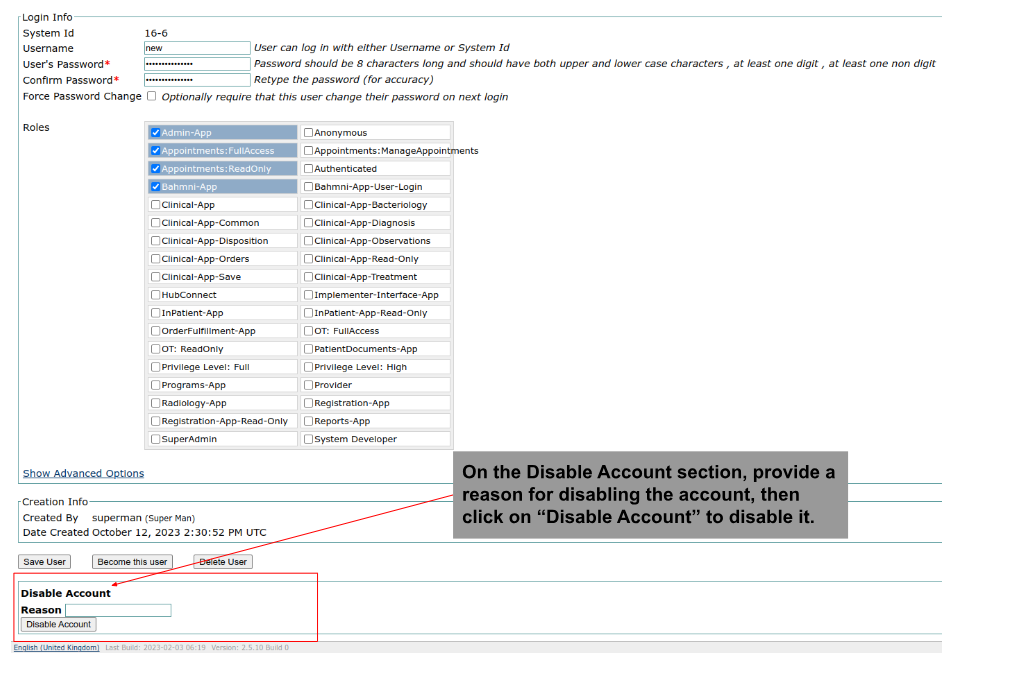Select Clinical-App-Read-Only role
The image size is (1020, 676).
[x=308, y=259]
